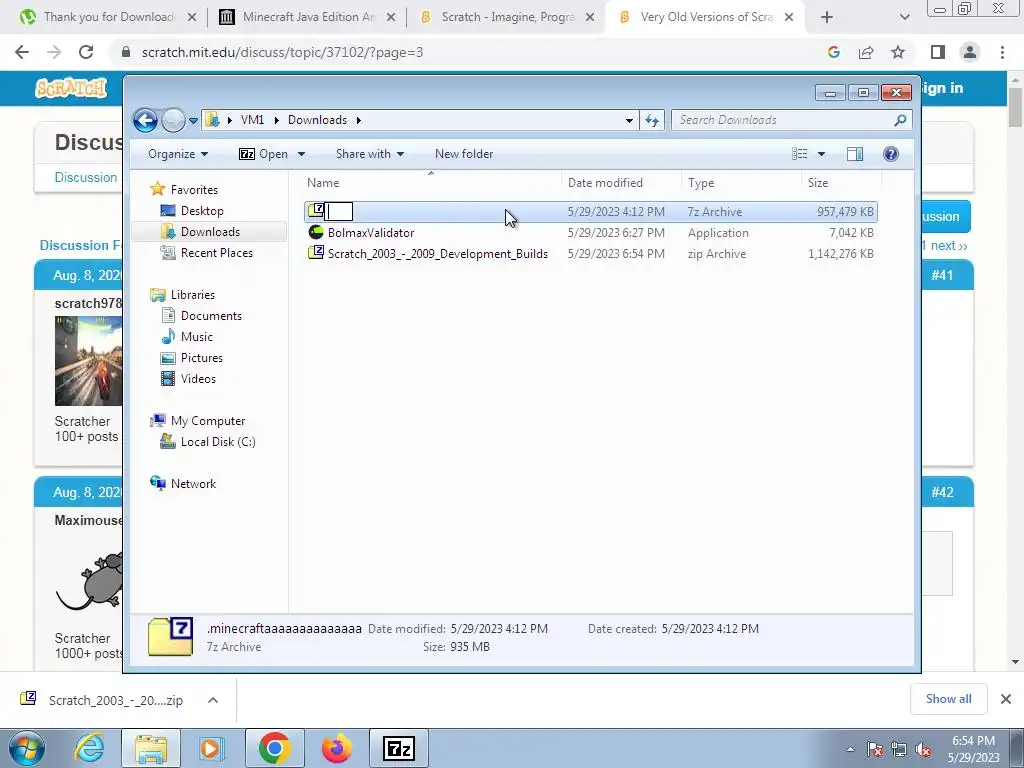
Task: Open Chrome three-dot menu
Action: tap(1002, 52)
